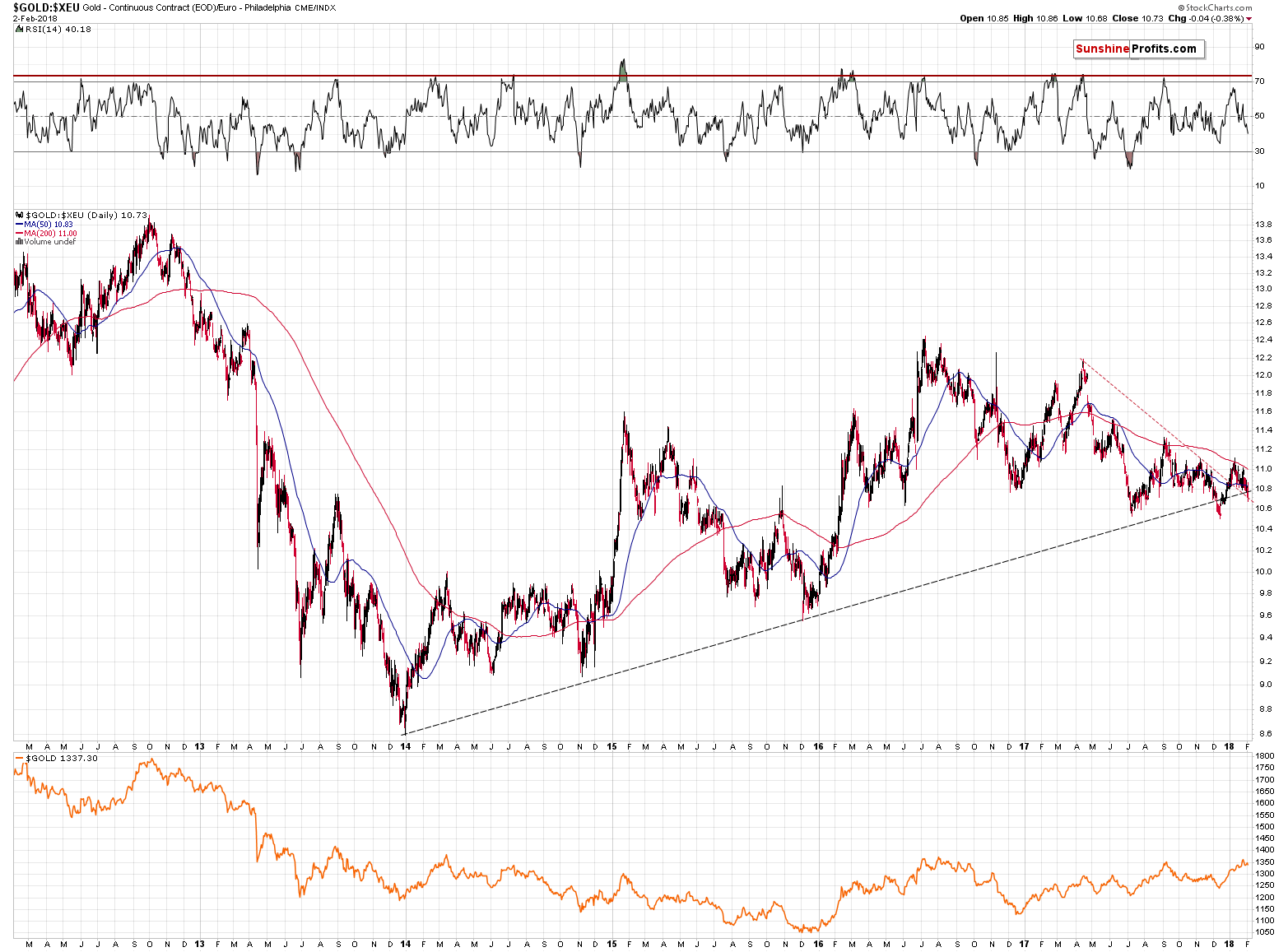Click the orange $GOLD line marker in bottom panel
Image resolution: width=1288 pixels, height=952 pixels.
19,758
